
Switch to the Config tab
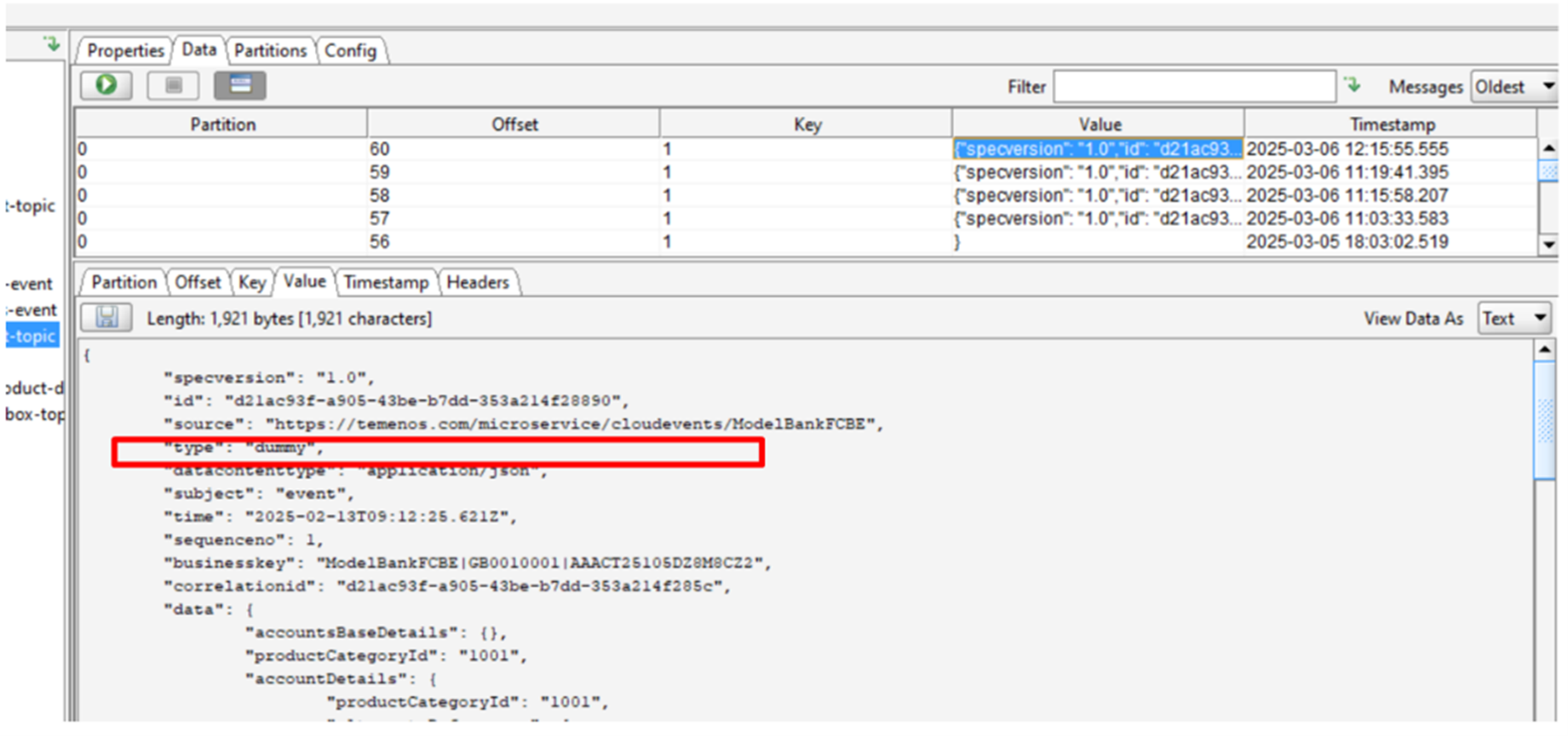coord(350,50)
